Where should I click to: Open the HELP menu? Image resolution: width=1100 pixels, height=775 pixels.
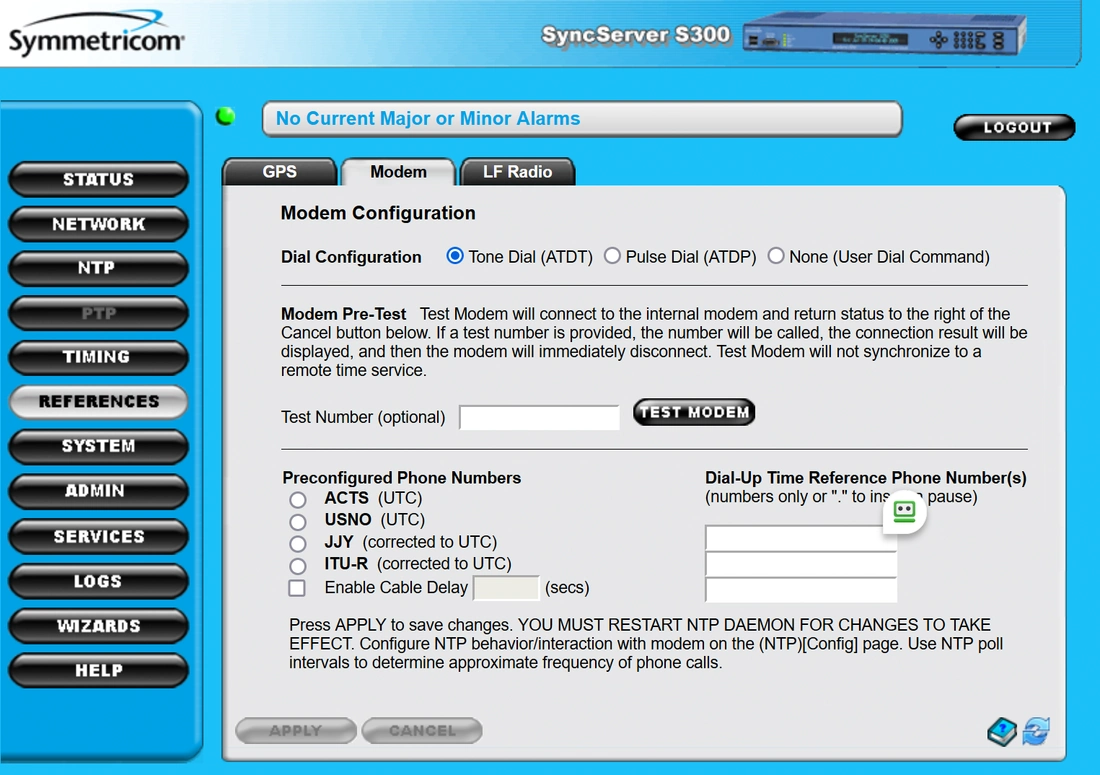pyautogui.click(x=98, y=670)
